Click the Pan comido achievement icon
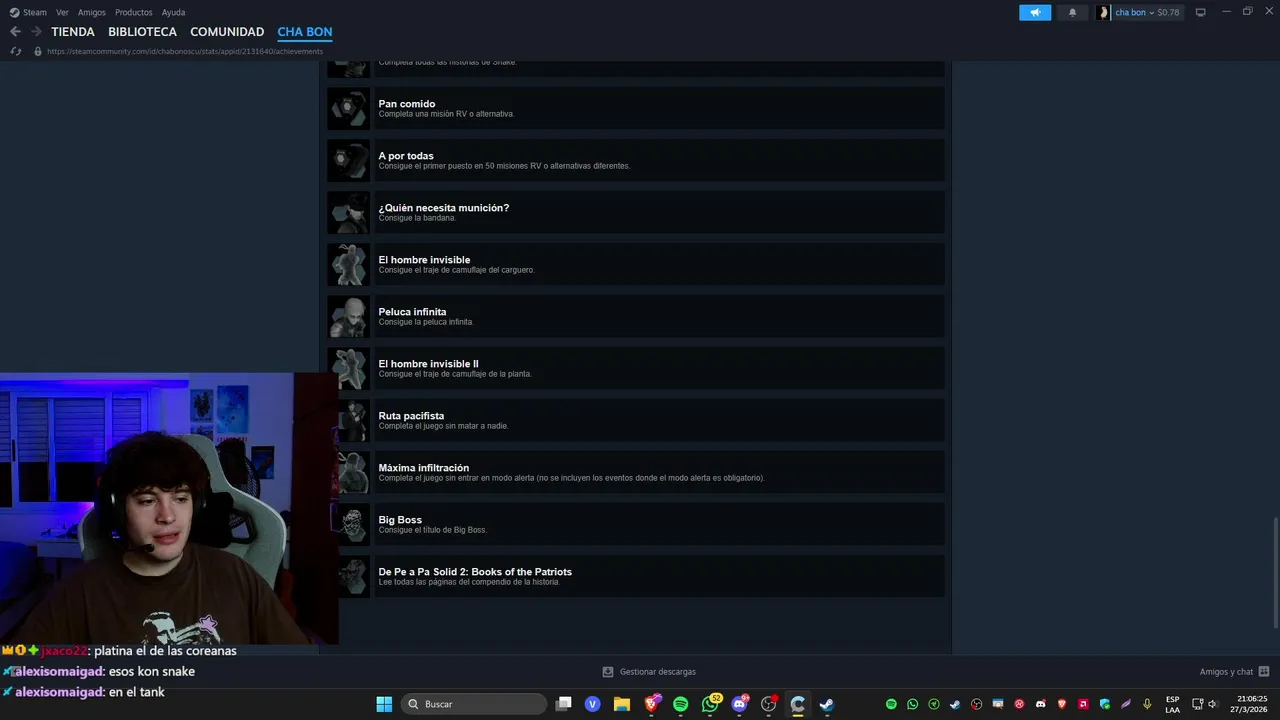1280x720 pixels. (x=349, y=108)
